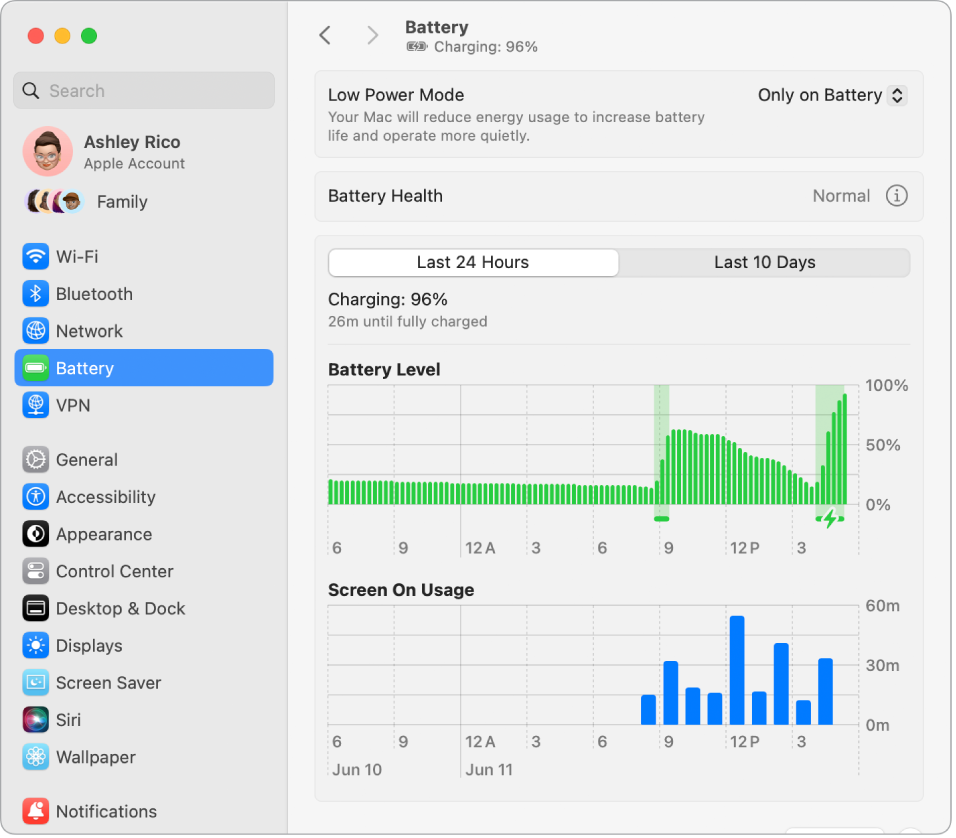The height and width of the screenshot is (838, 956).
Task: Select the Wi-Fi settings icon
Action: pos(36,256)
